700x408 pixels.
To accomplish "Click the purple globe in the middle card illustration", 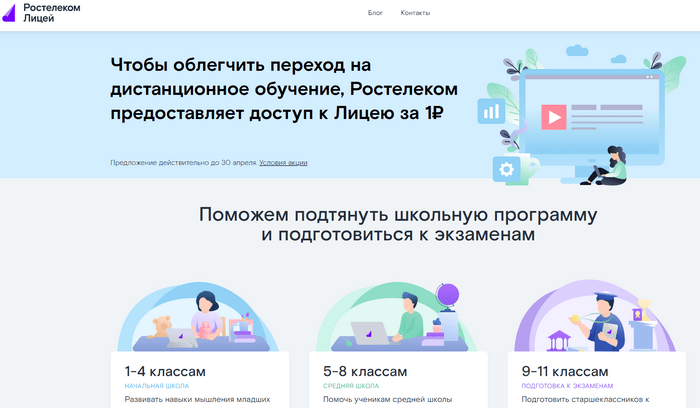I will point(448,296).
